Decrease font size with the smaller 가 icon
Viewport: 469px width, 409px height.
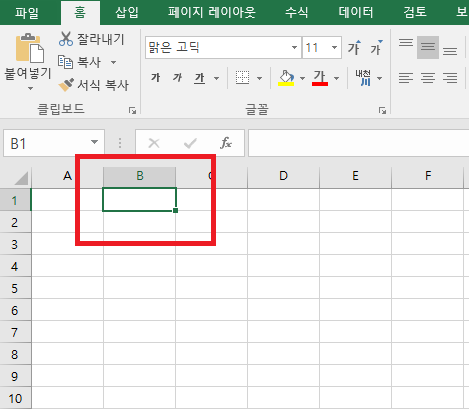tap(376, 48)
